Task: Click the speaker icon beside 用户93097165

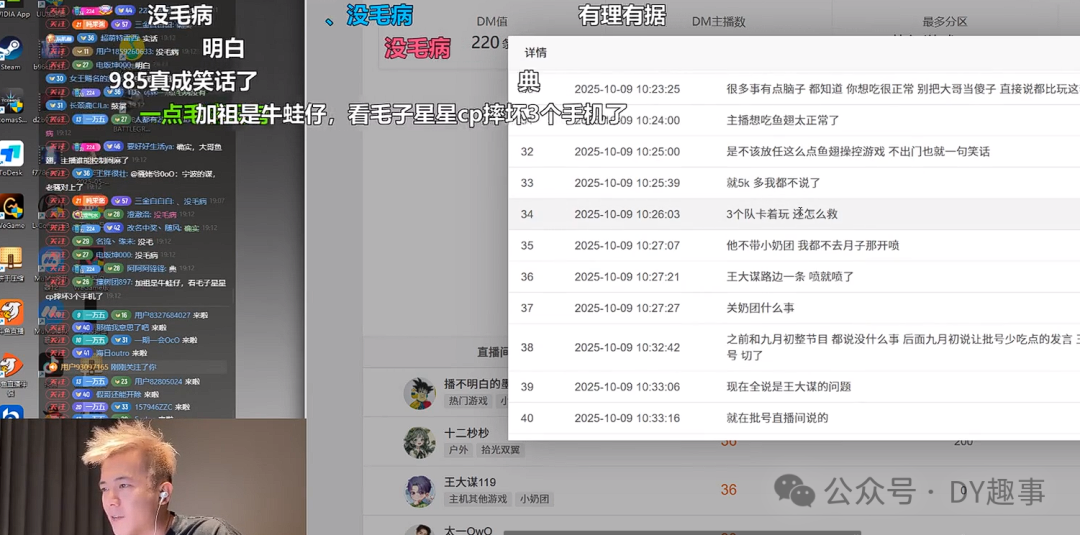Action: coord(52,368)
